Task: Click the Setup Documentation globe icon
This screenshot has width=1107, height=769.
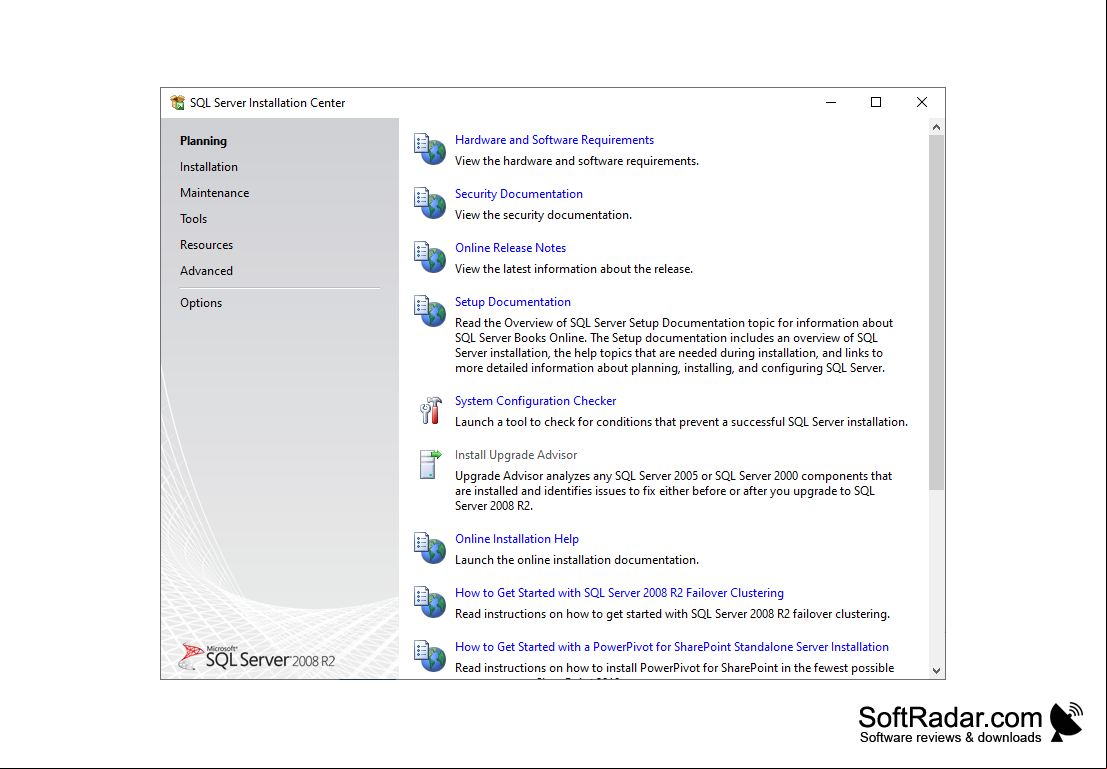Action: (429, 311)
